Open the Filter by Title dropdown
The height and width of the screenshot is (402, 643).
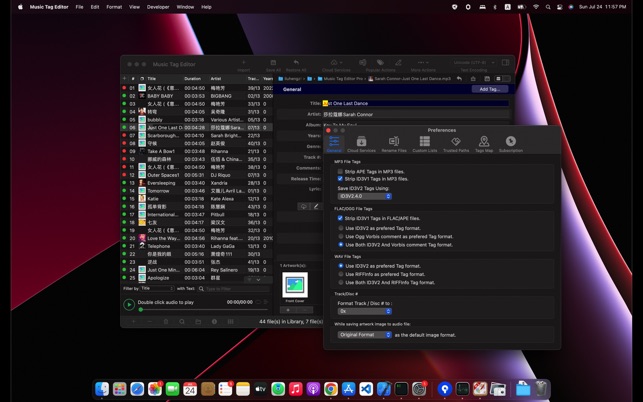(x=157, y=288)
